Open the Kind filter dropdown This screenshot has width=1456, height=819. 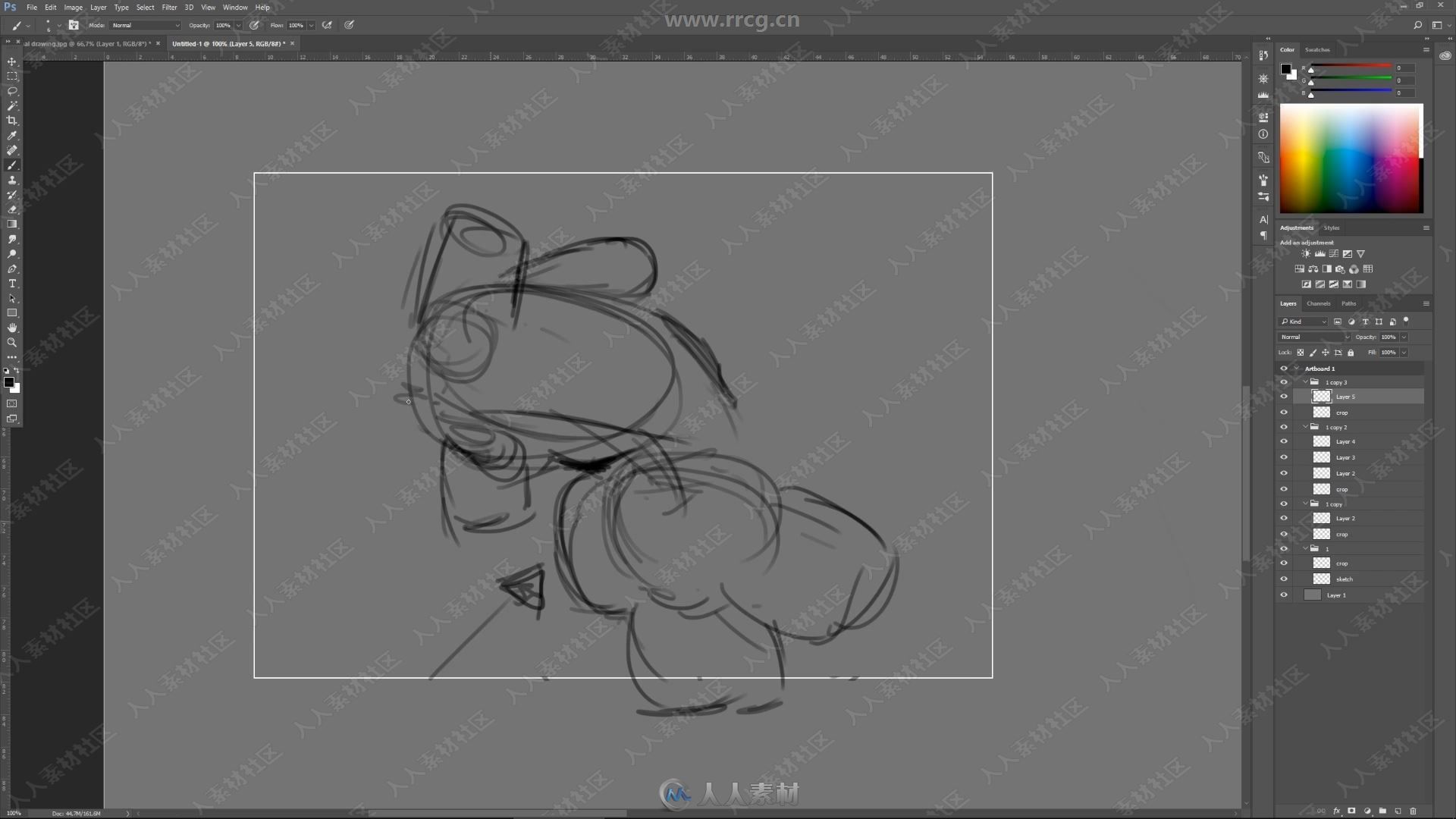coord(1304,322)
